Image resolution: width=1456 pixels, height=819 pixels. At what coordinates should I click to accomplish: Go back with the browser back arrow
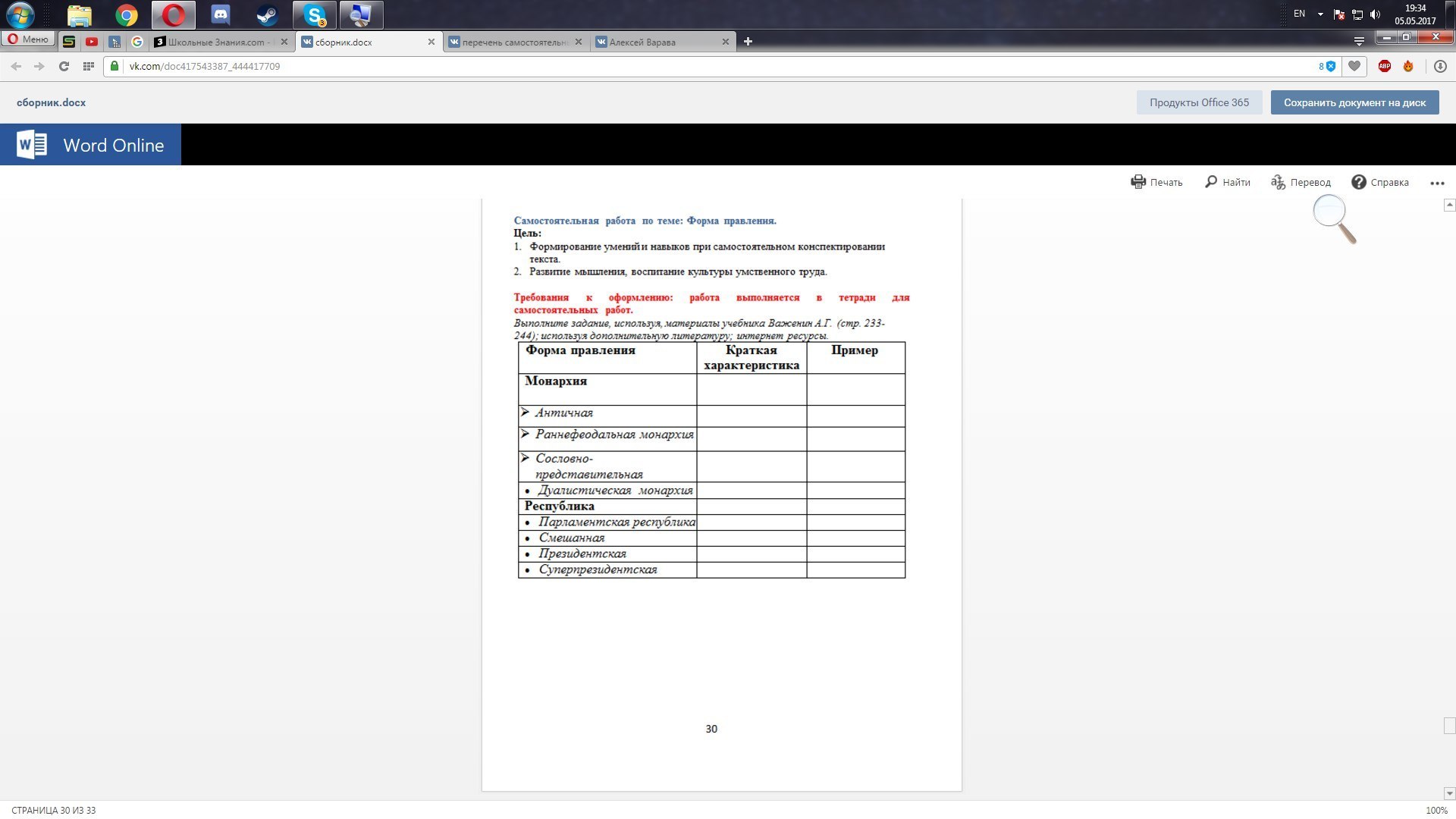[16, 66]
